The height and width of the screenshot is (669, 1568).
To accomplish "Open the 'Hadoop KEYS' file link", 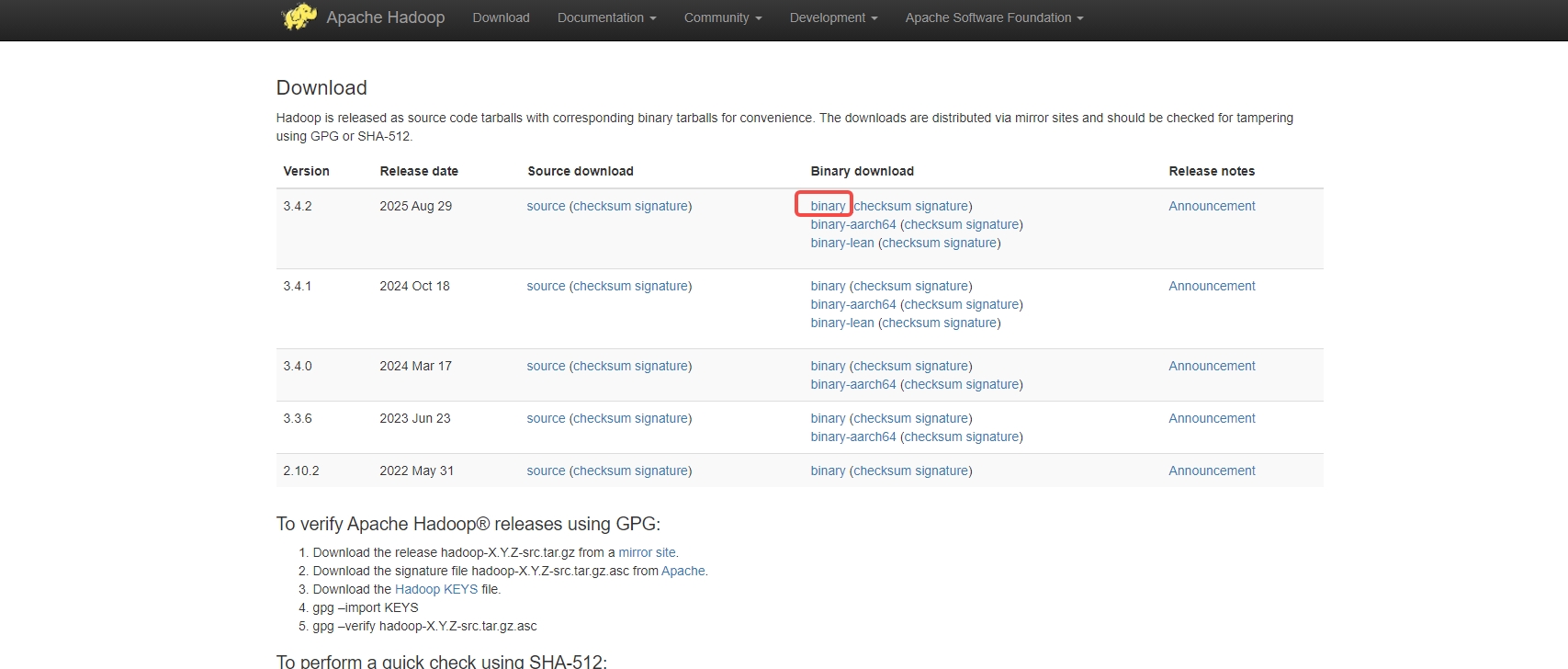I will (x=436, y=589).
